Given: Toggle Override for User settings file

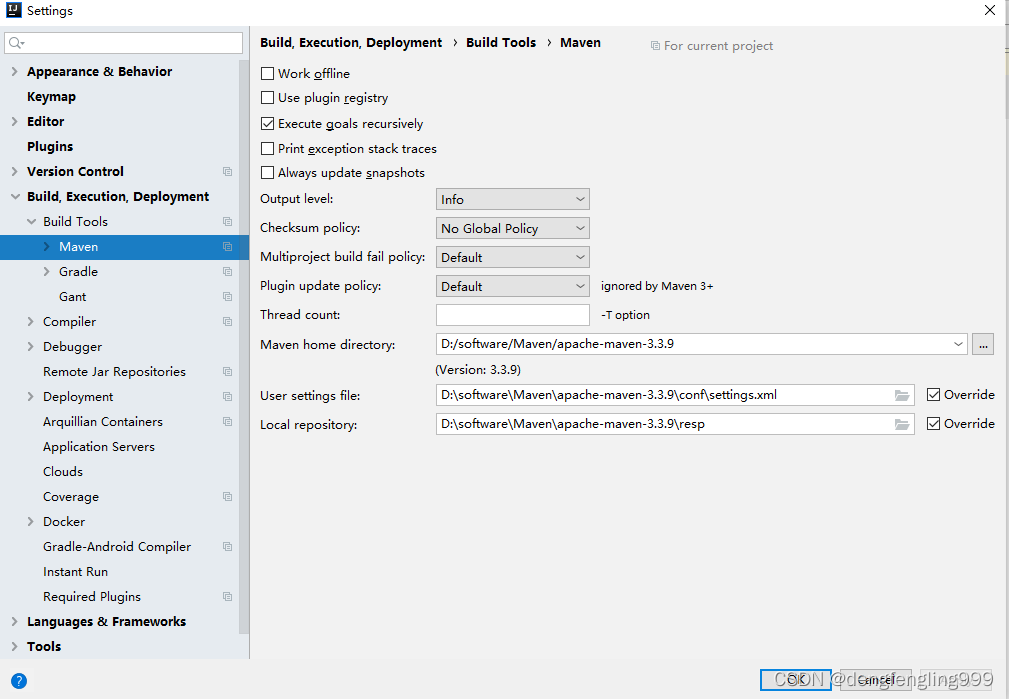Looking at the screenshot, I should tap(933, 395).
